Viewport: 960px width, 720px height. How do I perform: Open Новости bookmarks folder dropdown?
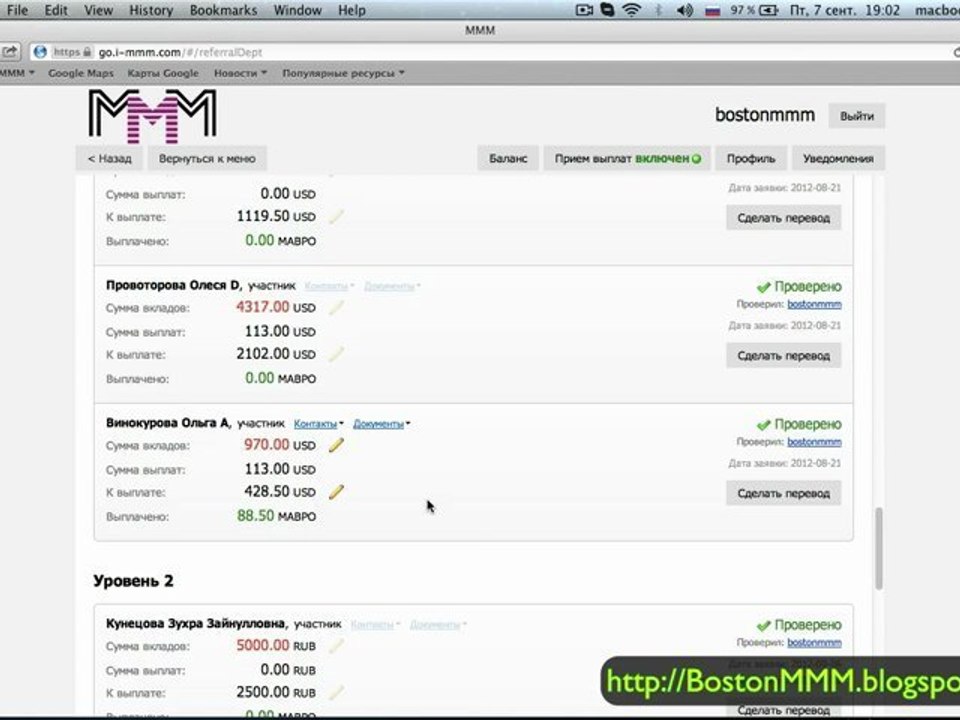[x=241, y=73]
